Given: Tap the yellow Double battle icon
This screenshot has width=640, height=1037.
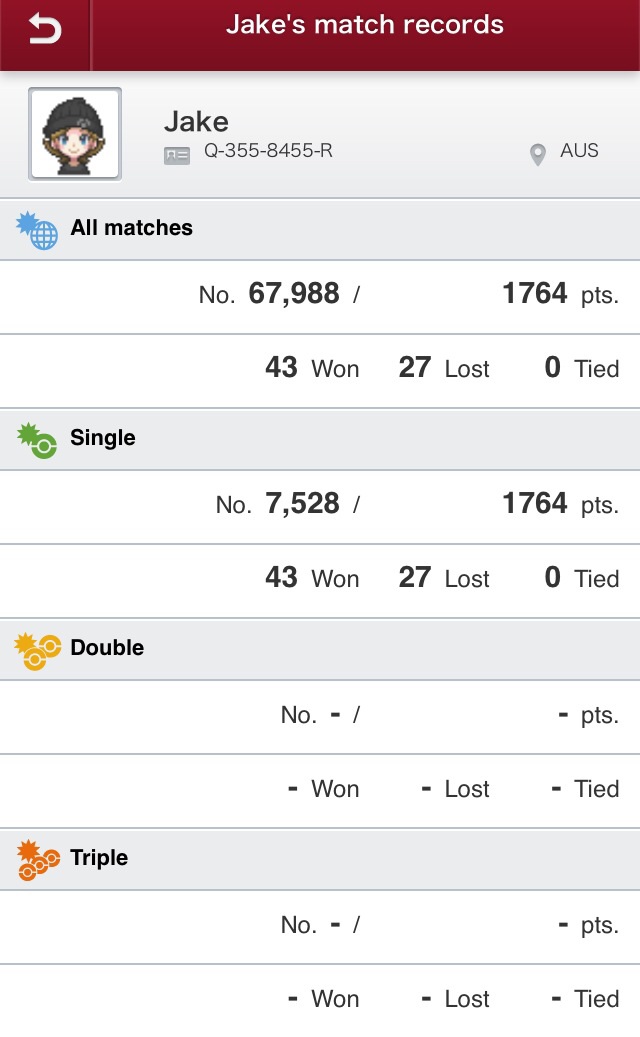Looking at the screenshot, I should point(37,650).
